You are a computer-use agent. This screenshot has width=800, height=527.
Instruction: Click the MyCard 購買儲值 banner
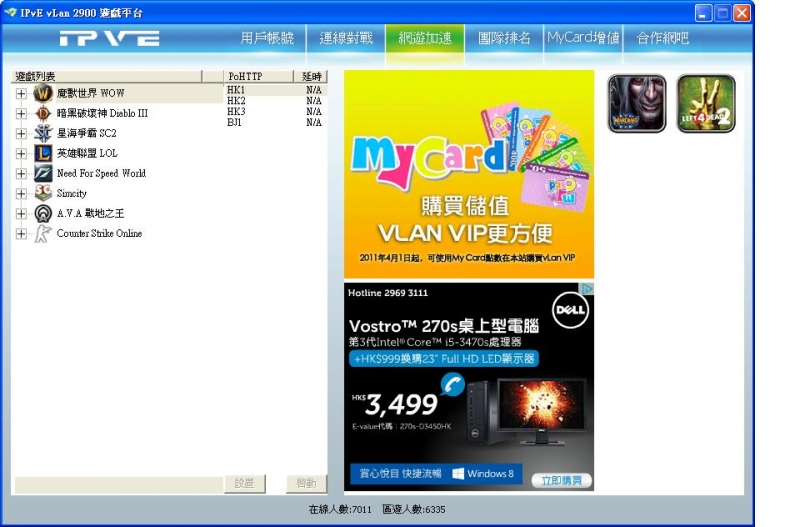tap(469, 174)
